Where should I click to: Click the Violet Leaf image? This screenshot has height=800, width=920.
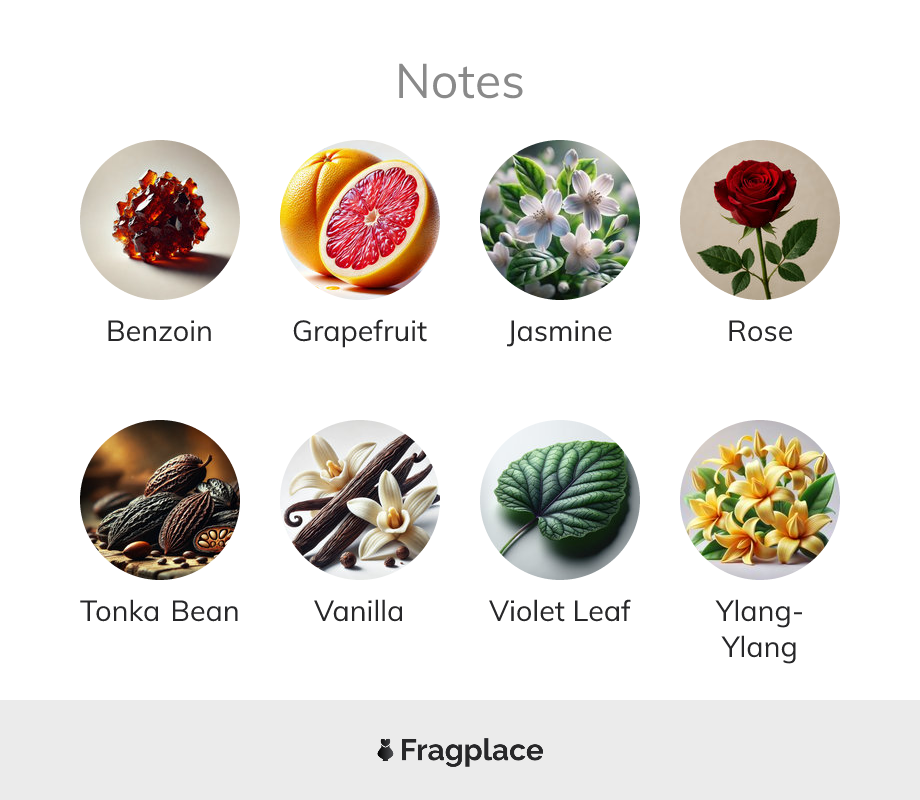point(560,499)
